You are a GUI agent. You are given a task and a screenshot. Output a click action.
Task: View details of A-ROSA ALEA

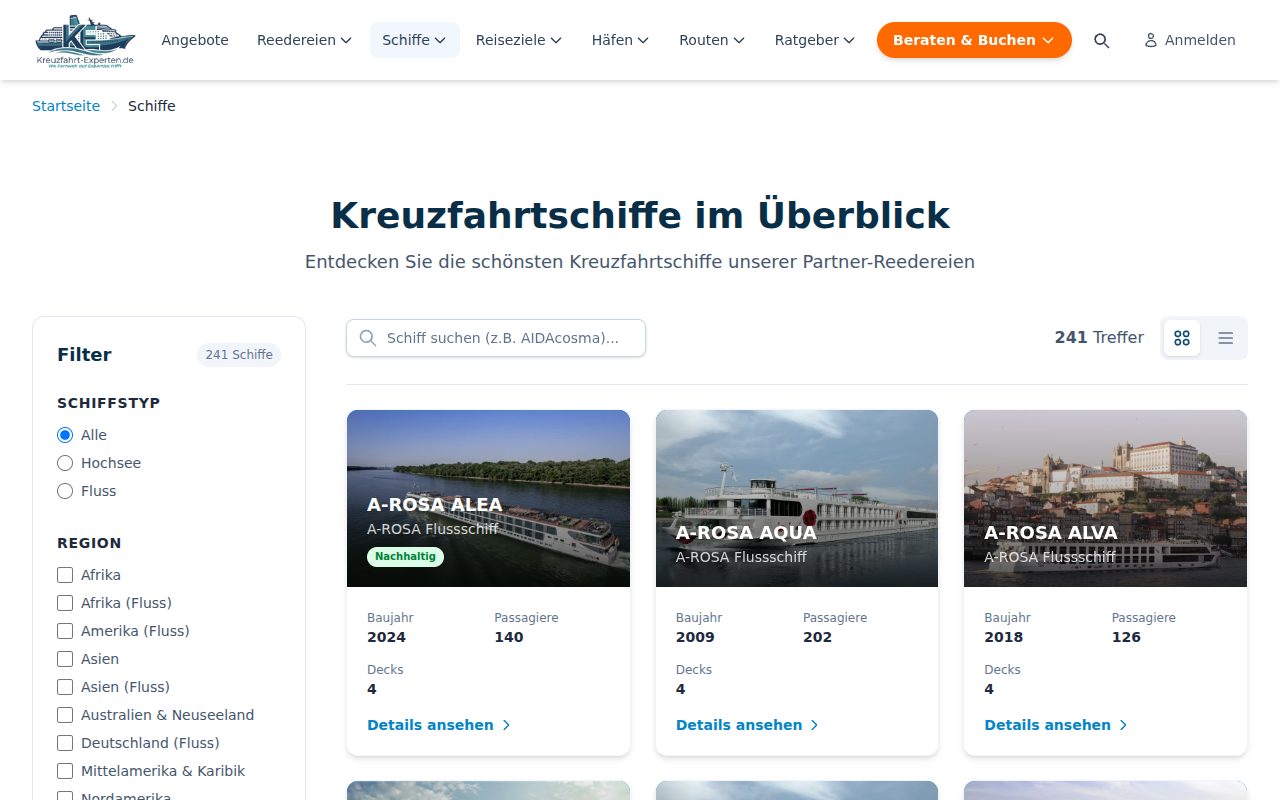click(439, 725)
